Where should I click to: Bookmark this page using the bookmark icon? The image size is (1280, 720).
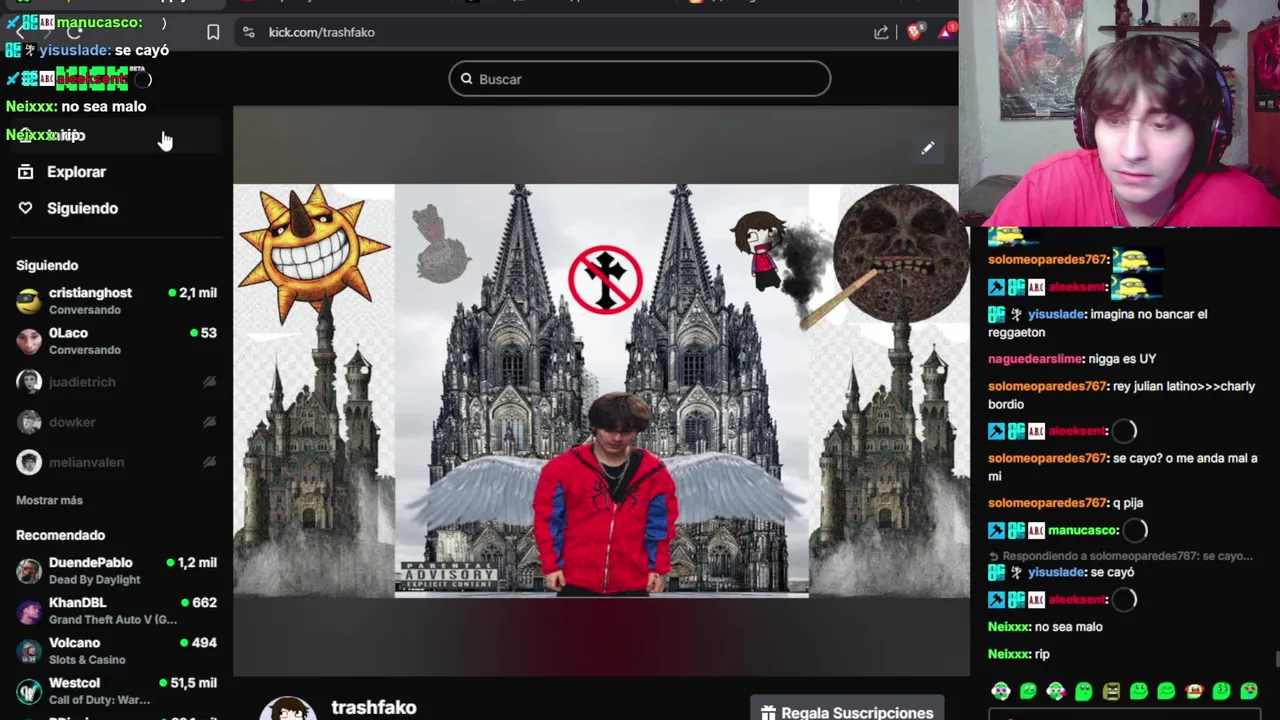coord(213,32)
